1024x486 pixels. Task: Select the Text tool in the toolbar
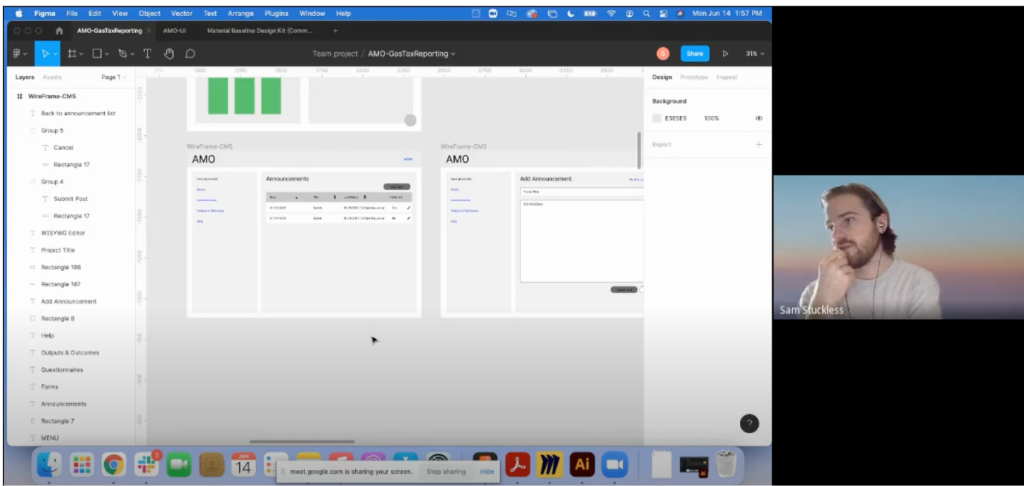coord(147,53)
